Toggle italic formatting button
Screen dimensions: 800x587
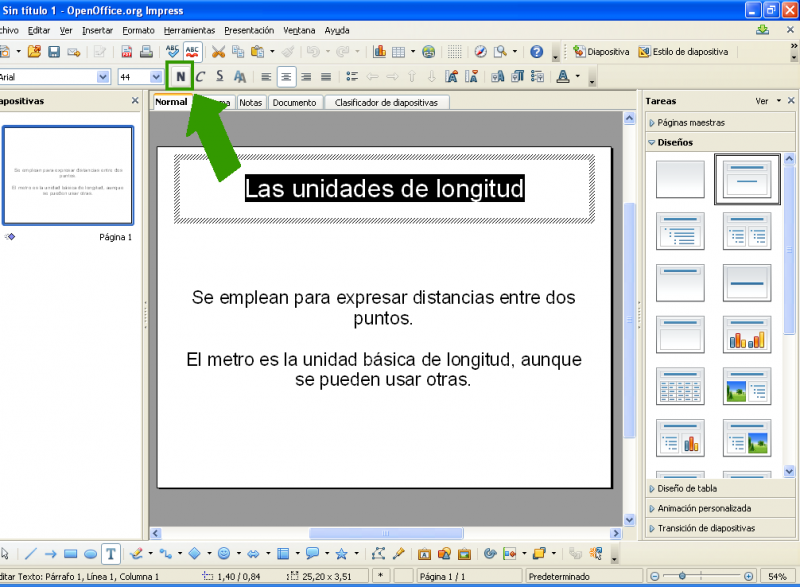click(200, 76)
